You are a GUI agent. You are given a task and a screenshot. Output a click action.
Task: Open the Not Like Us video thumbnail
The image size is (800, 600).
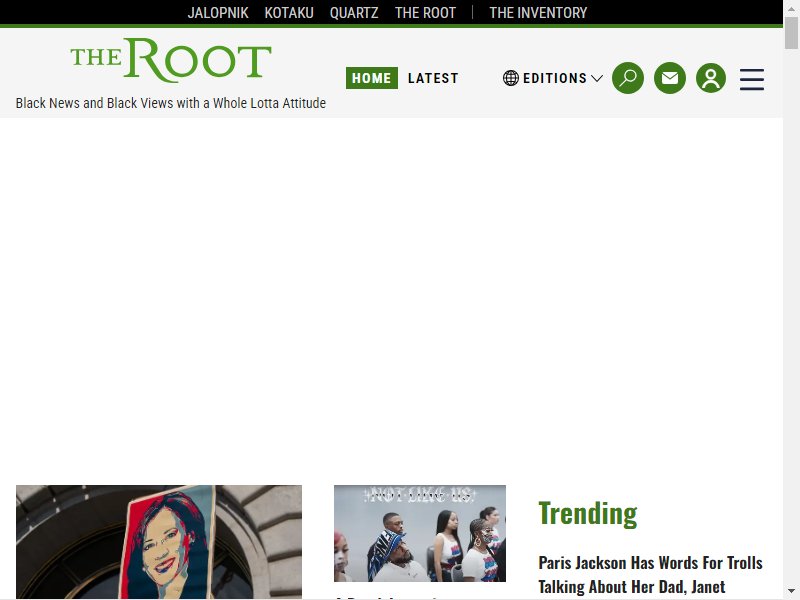point(420,533)
